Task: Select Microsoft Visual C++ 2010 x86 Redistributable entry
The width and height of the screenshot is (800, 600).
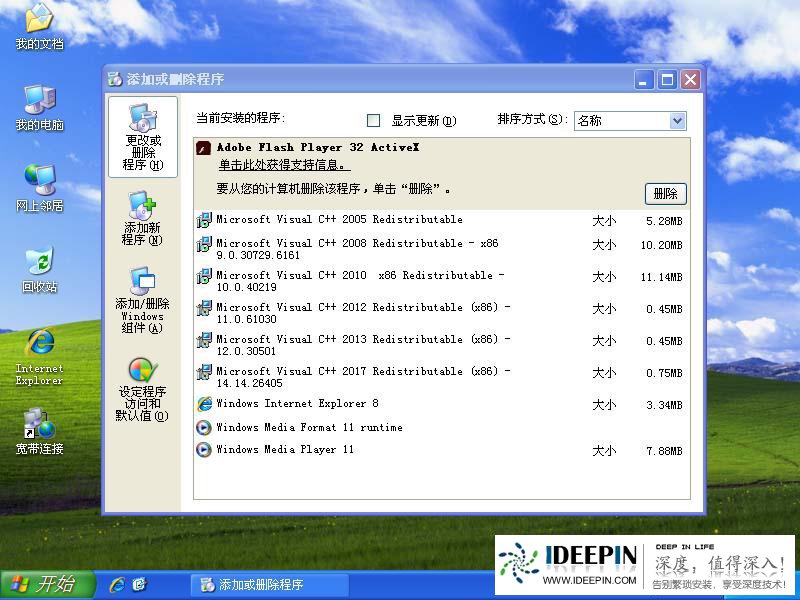Action: point(441,281)
